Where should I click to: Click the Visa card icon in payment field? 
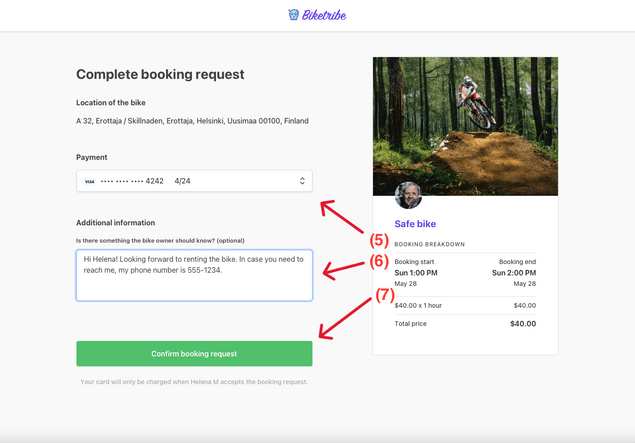89,181
